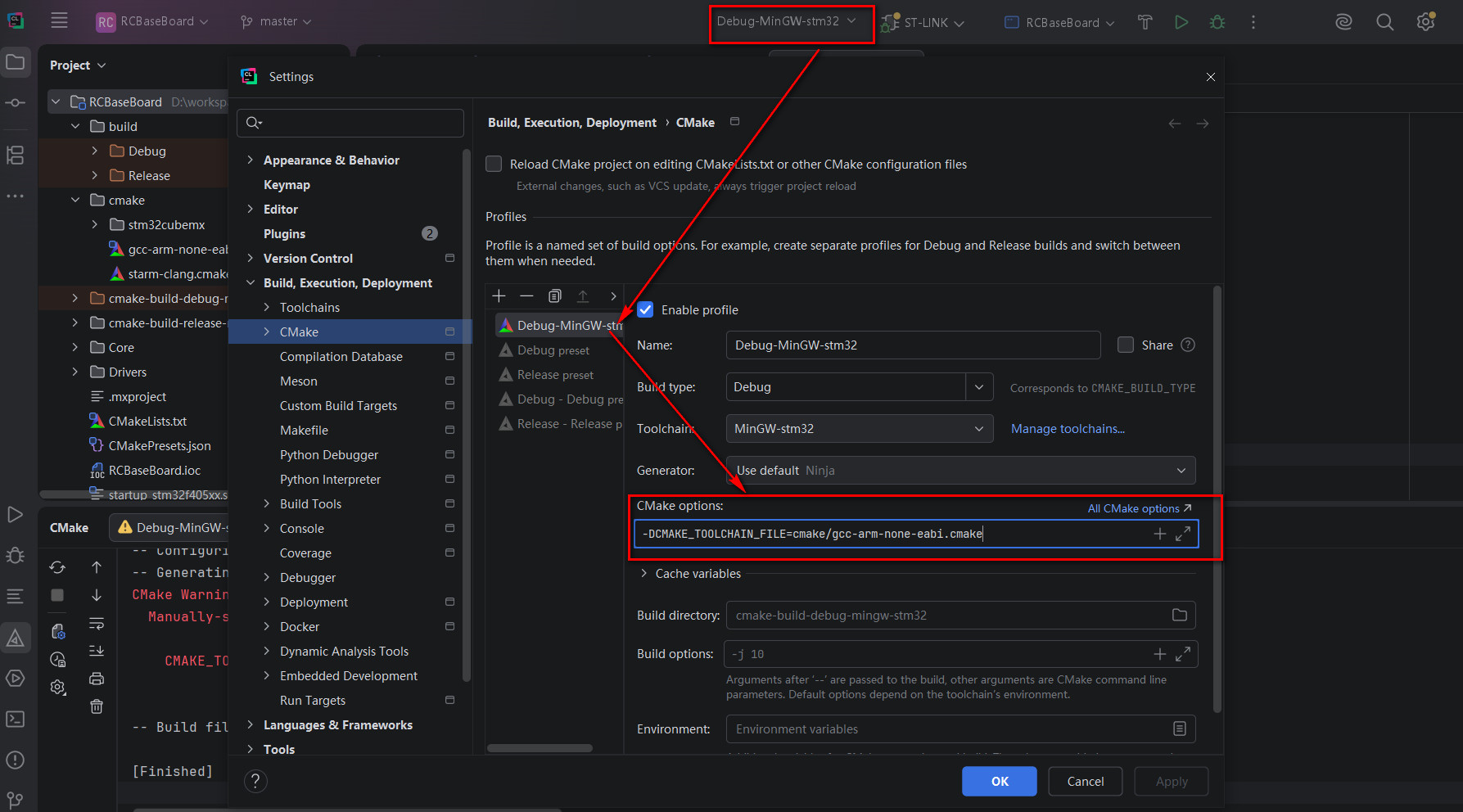Click the profile details vertical scrollbar
Viewport: 1463px width, 812px height.
(x=1217, y=499)
